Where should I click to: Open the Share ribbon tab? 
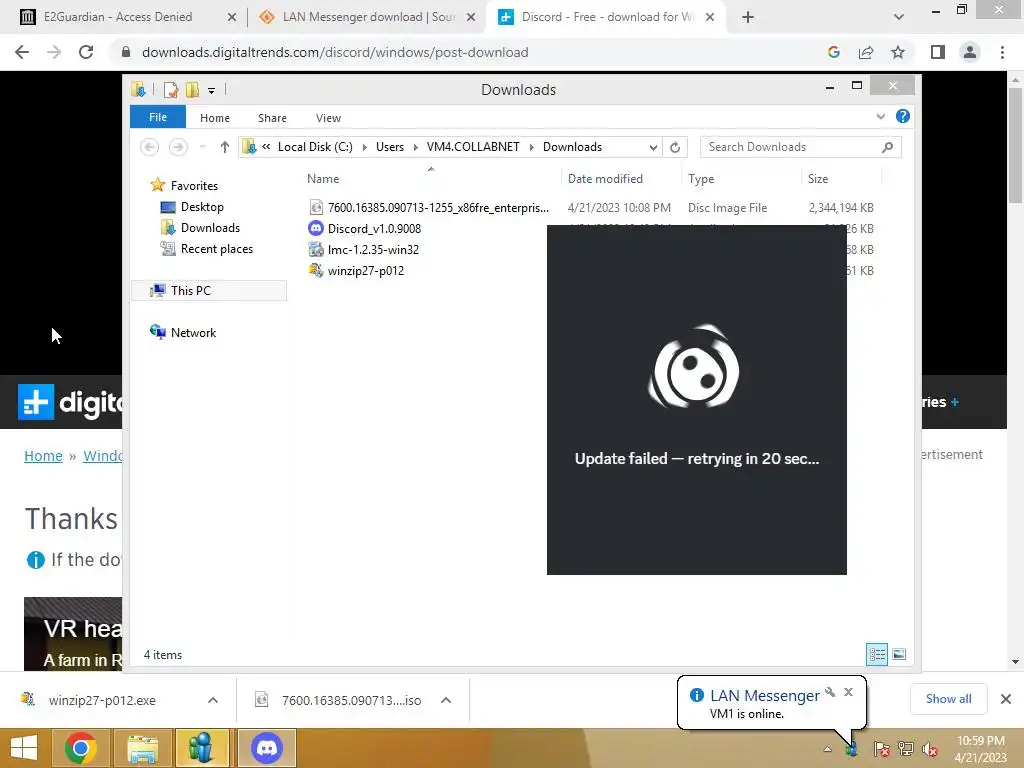click(x=272, y=118)
